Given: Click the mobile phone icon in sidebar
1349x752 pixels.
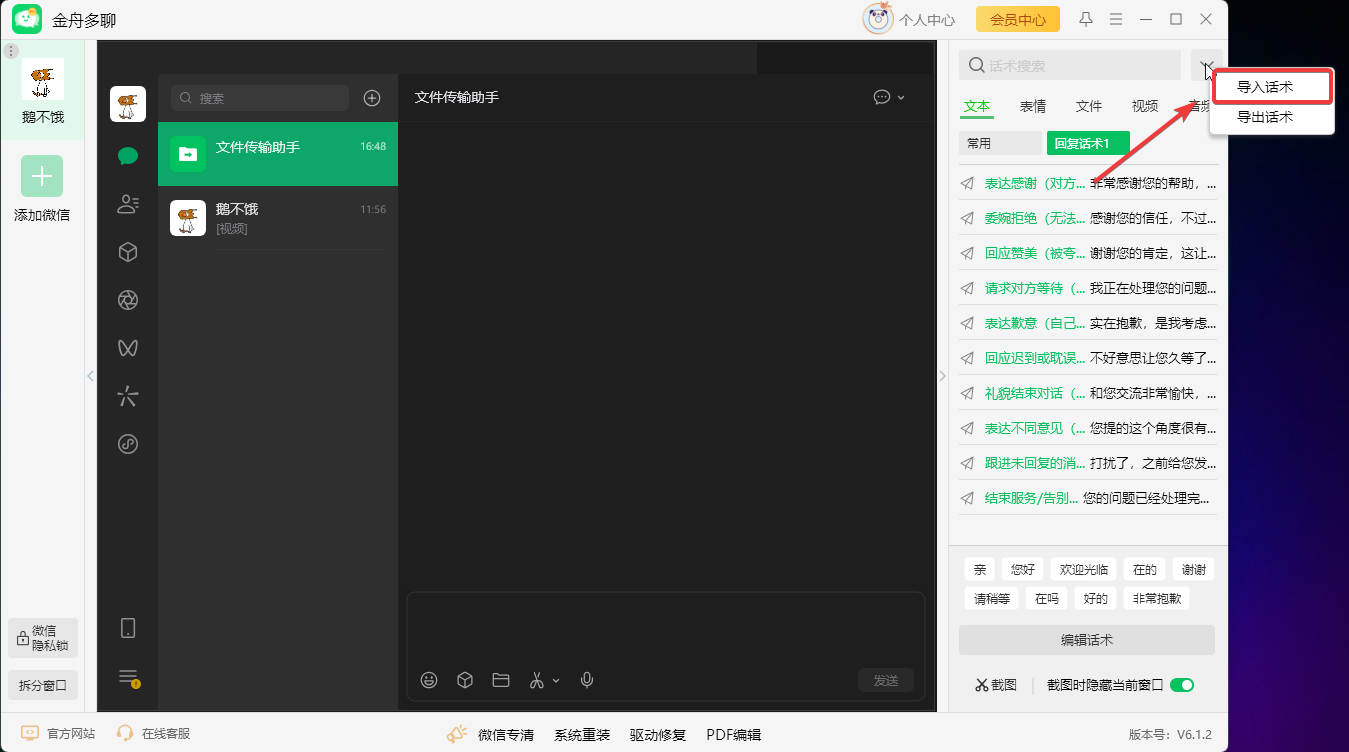Looking at the screenshot, I should (128, 628).
